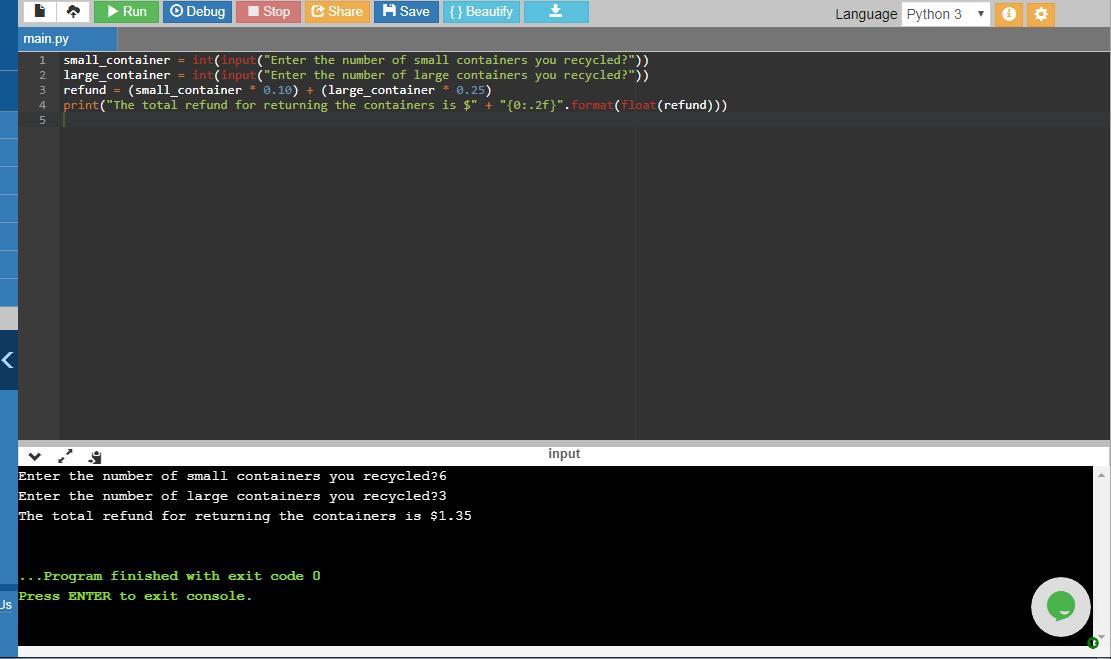Click empty line 5 in the editor

click(300, 120)
